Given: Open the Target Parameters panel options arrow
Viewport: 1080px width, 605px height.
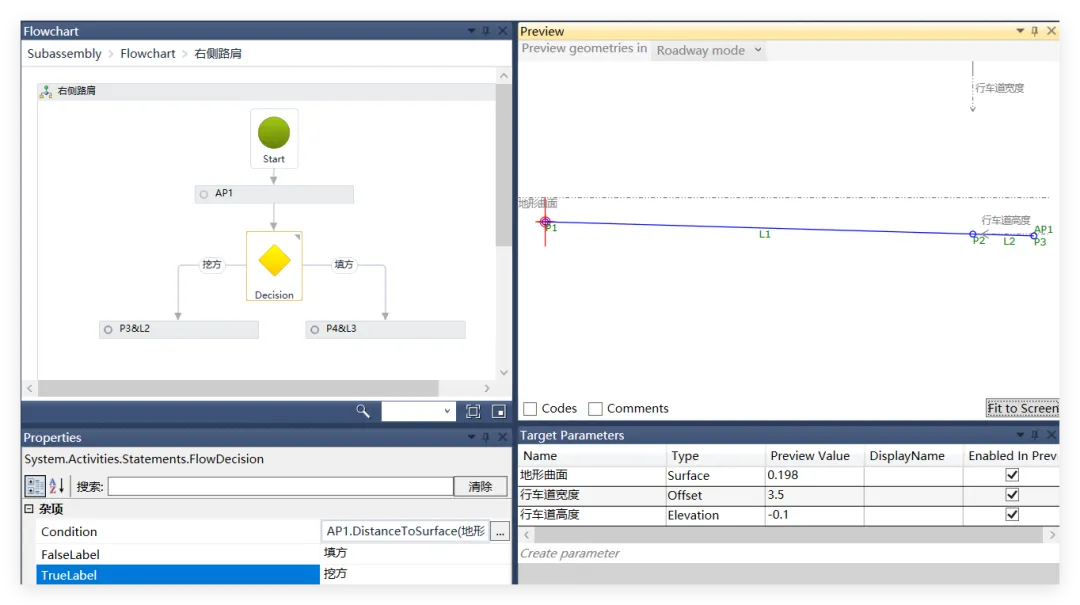Looking at the screenshot, I should pos(1020,435).
